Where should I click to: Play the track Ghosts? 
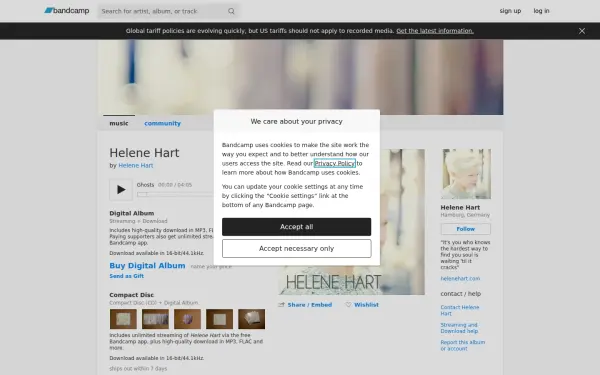(121, 189)
